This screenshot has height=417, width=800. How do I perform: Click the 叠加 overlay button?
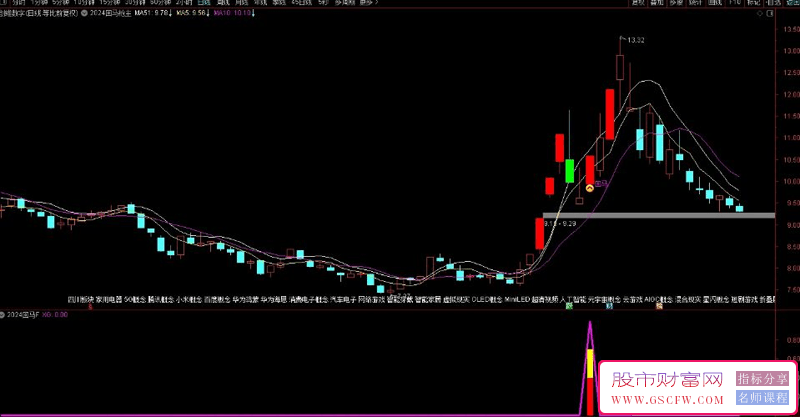[x=657, y=3]
